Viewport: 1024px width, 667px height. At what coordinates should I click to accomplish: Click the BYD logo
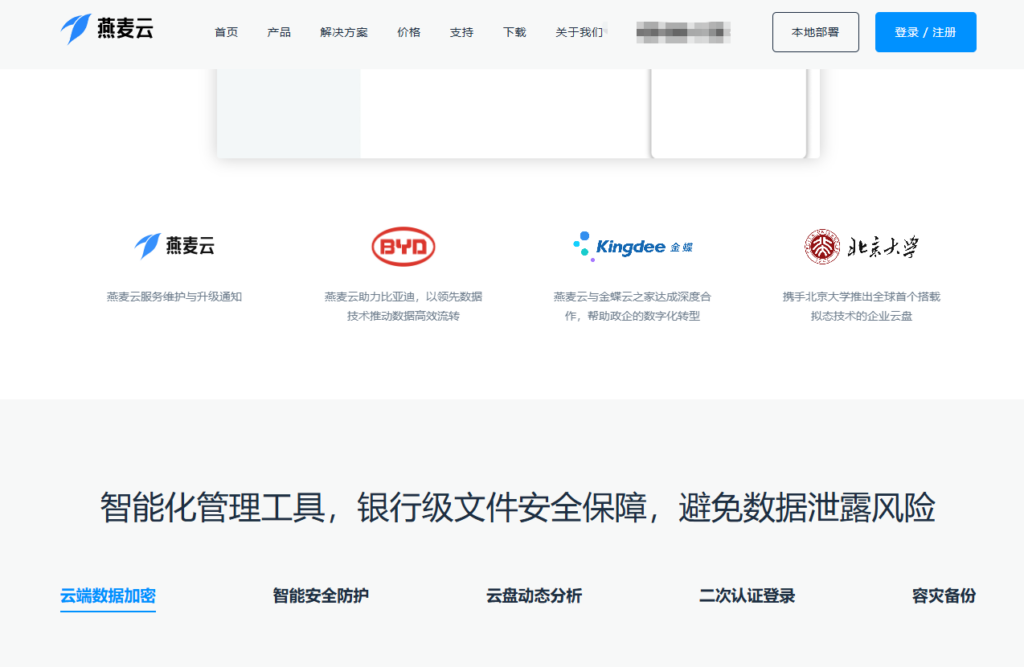[403, 246]
